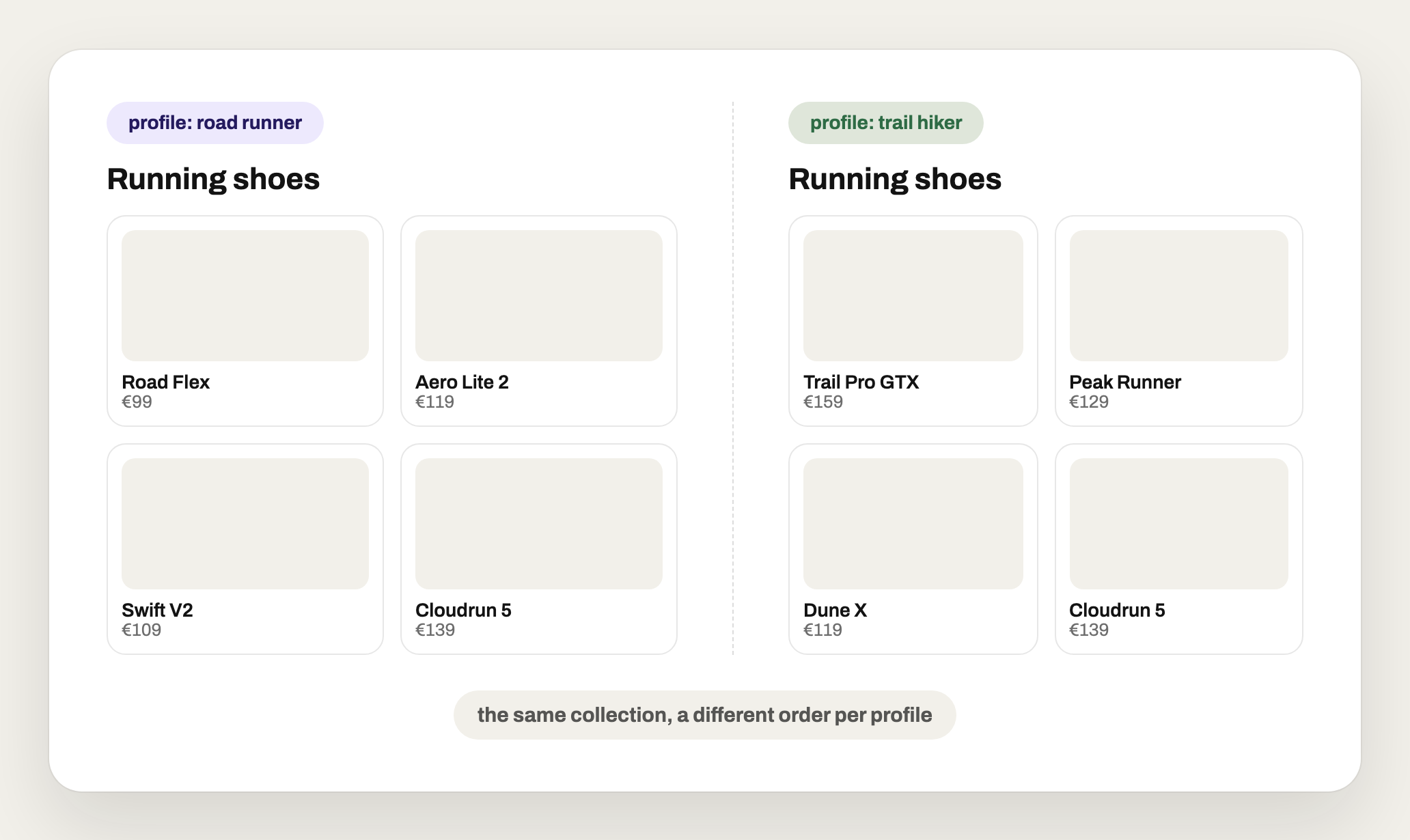The image size is (1410, 840).
Task: Open the Swift V2 product image
Action: [x=245, y=524]
